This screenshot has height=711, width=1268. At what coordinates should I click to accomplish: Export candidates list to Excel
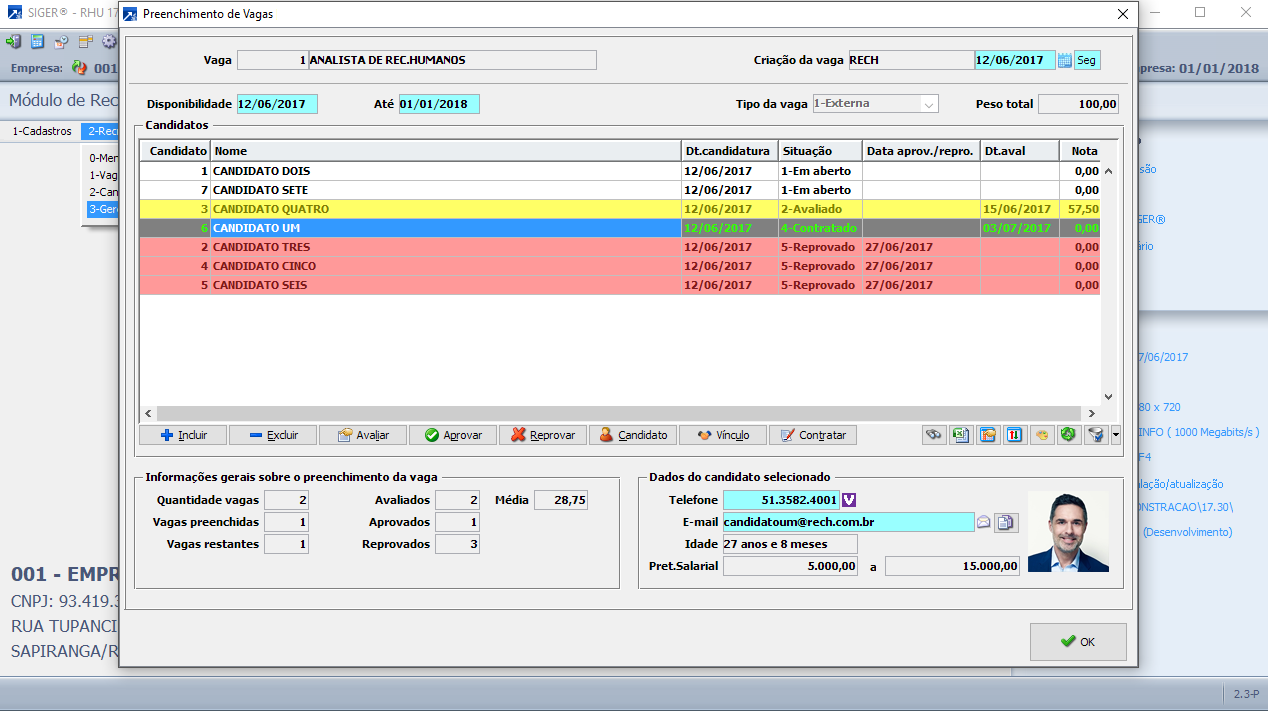click(x=961, y=435)
